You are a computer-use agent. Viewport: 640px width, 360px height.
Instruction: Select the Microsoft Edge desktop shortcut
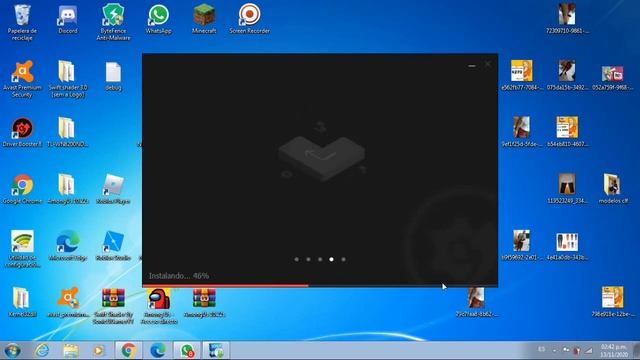[x=68, y=246]
